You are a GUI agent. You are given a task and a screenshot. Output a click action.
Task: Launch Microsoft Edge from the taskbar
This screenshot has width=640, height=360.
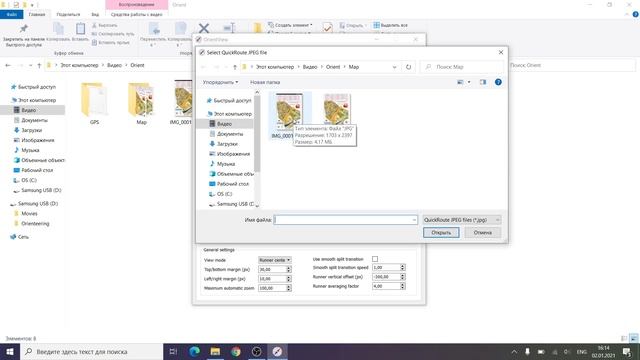(194, 351)
